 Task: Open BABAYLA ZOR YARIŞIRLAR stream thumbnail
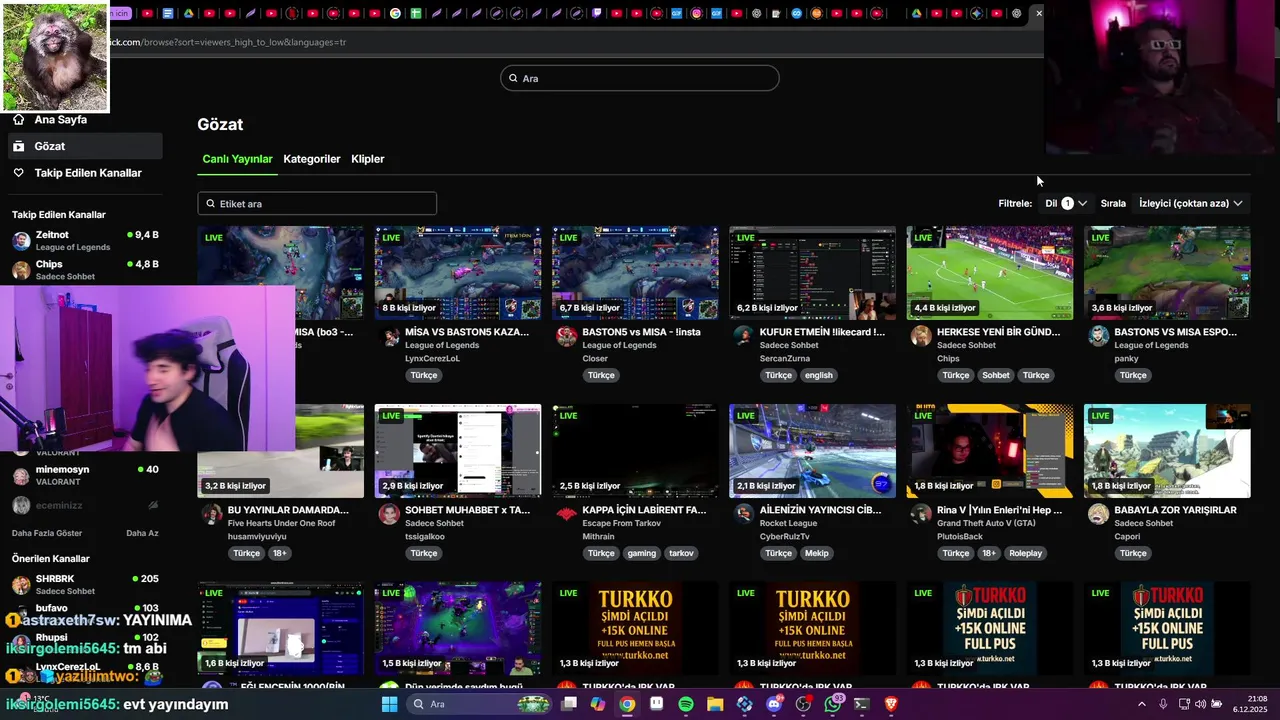click(1167, 451)
